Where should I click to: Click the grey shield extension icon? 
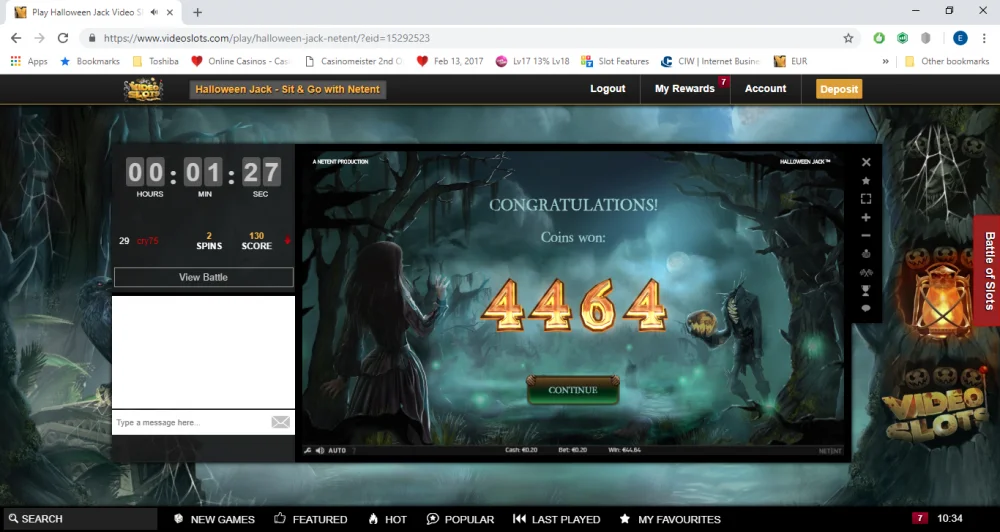coord(925,38)
